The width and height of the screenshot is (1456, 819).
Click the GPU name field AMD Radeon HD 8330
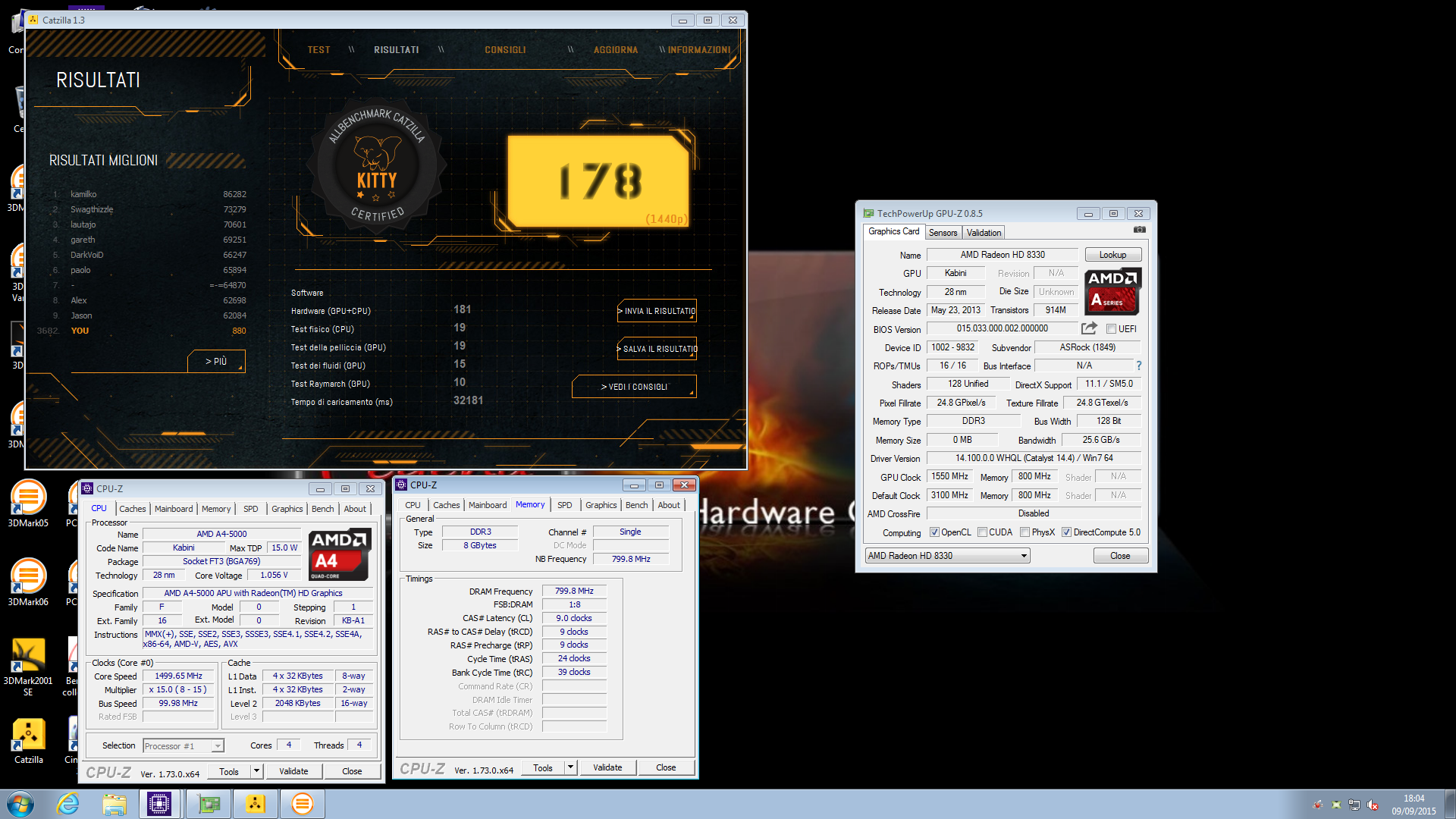pyautogui.click(x=1003, y=255)
